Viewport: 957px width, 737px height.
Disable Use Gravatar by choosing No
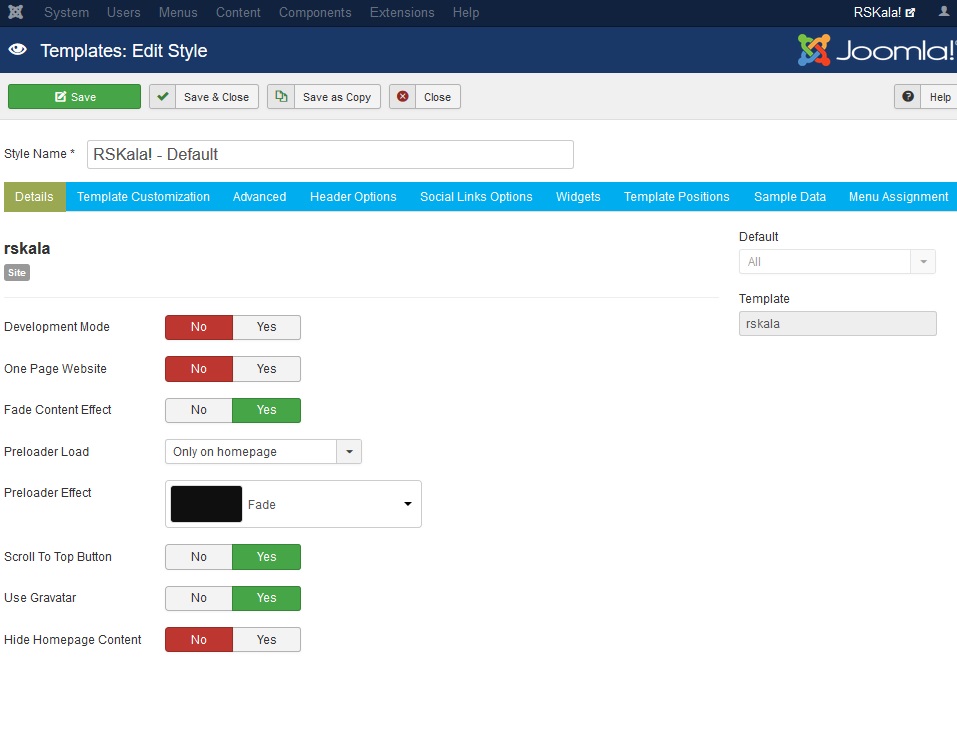pyautogui.click(x=199, y=598)
